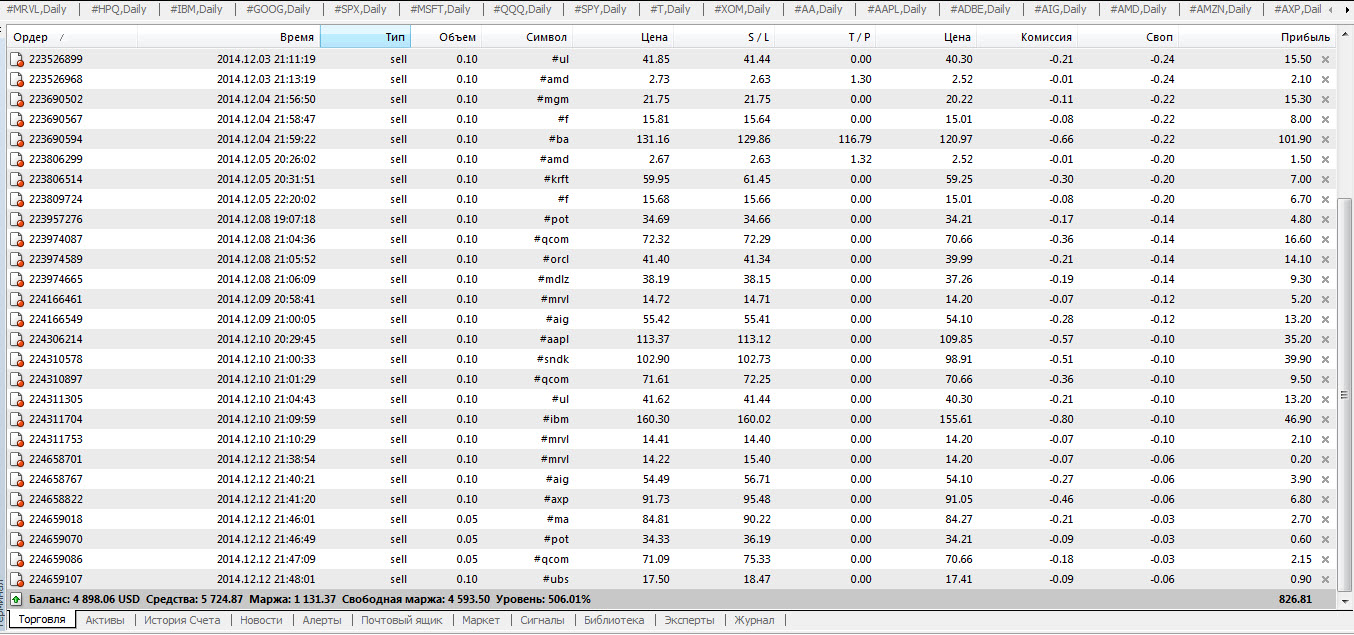Click the total profit 826.81
The width and height of the screenshot is (1354, 635).
click(1295, 599)
